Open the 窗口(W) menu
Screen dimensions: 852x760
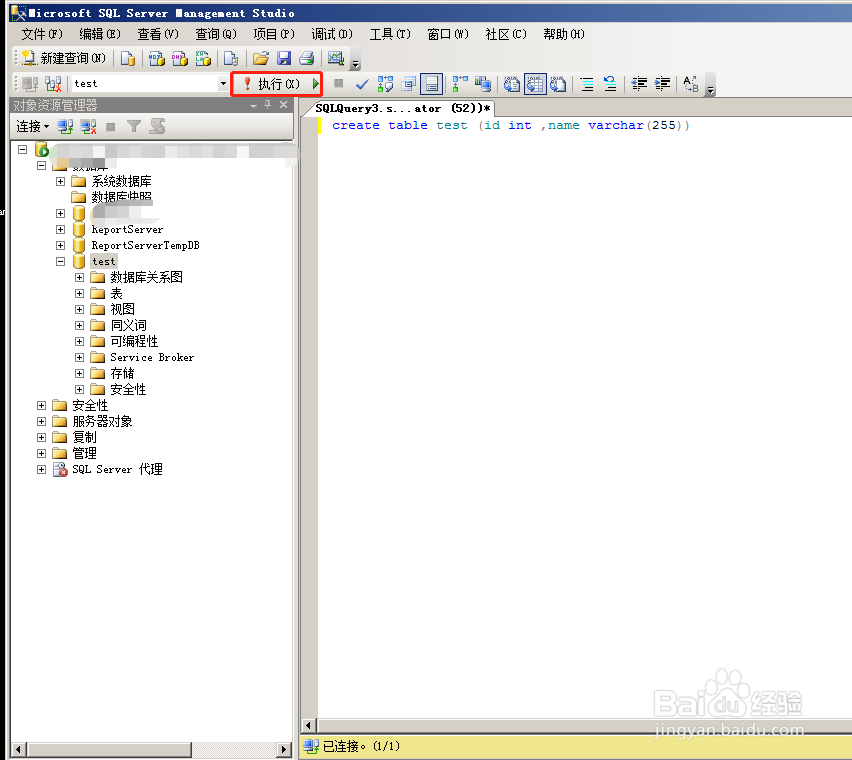448,34
